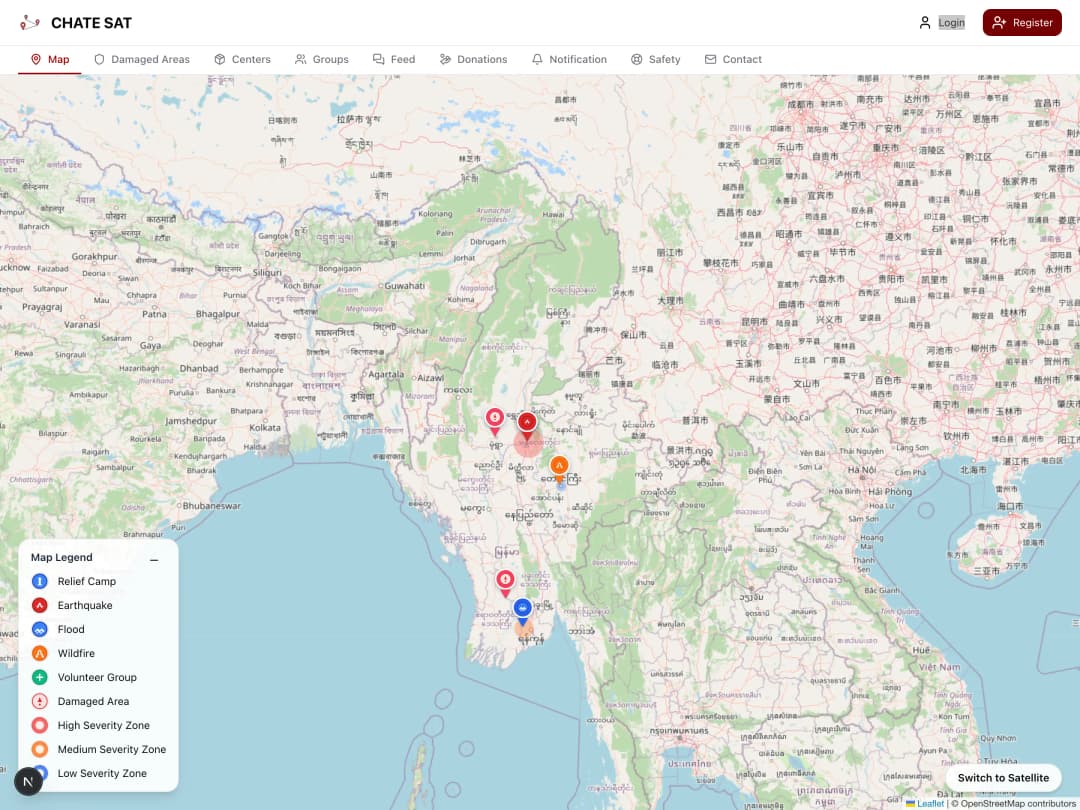1080x810 pixels.
Task: Open the Safety section in navigation
Action: 656,59
